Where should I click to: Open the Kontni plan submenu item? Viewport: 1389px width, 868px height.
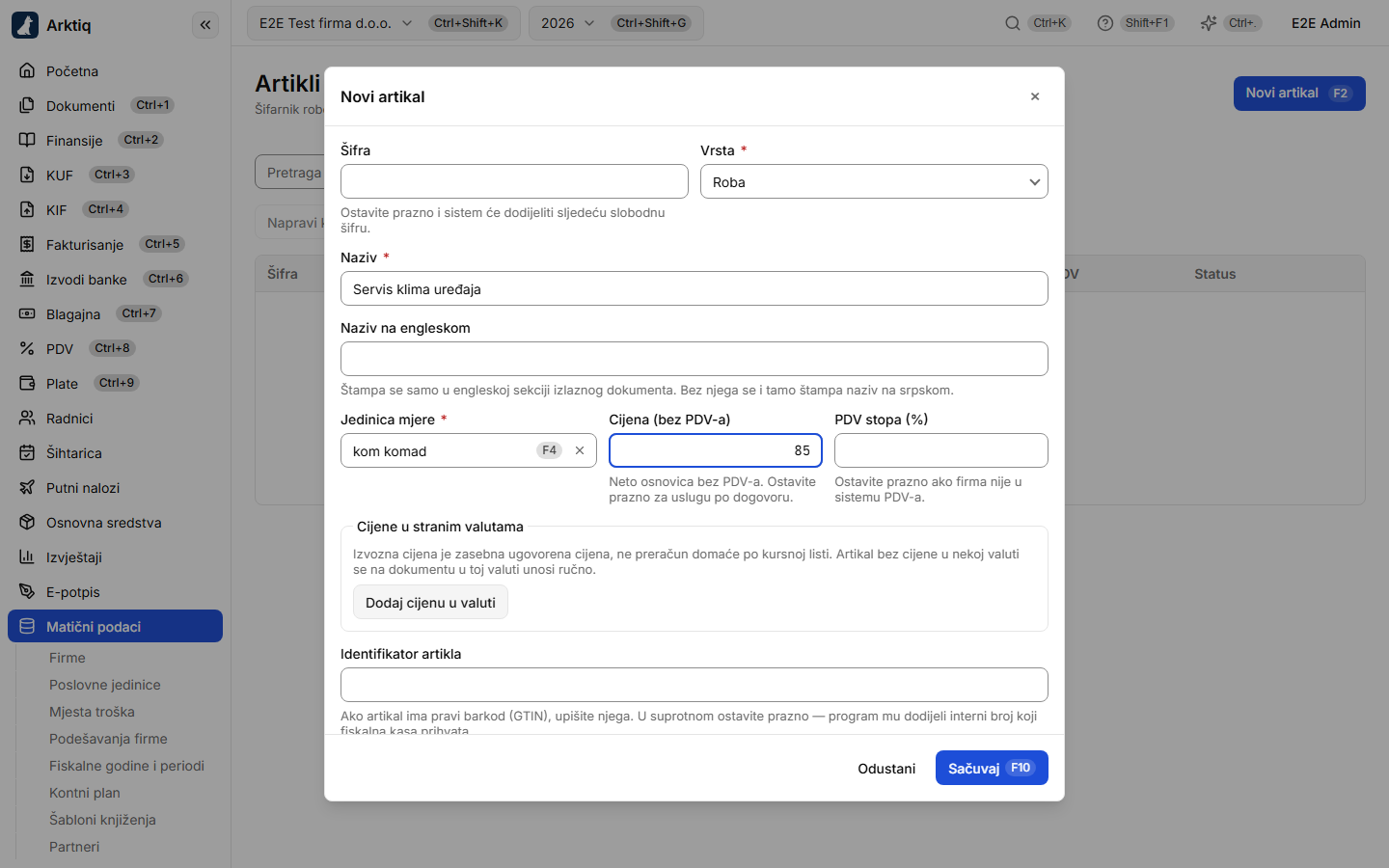click(85, 793)
